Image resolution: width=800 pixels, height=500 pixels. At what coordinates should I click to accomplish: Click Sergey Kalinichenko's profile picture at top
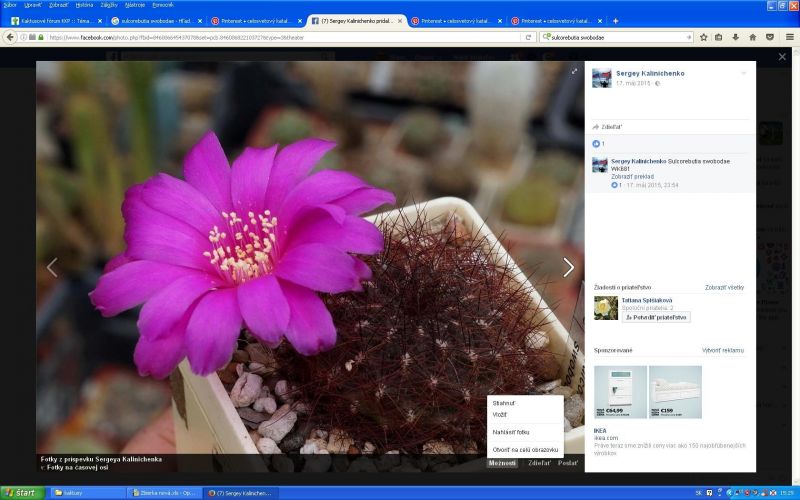(x=602, y=78)
